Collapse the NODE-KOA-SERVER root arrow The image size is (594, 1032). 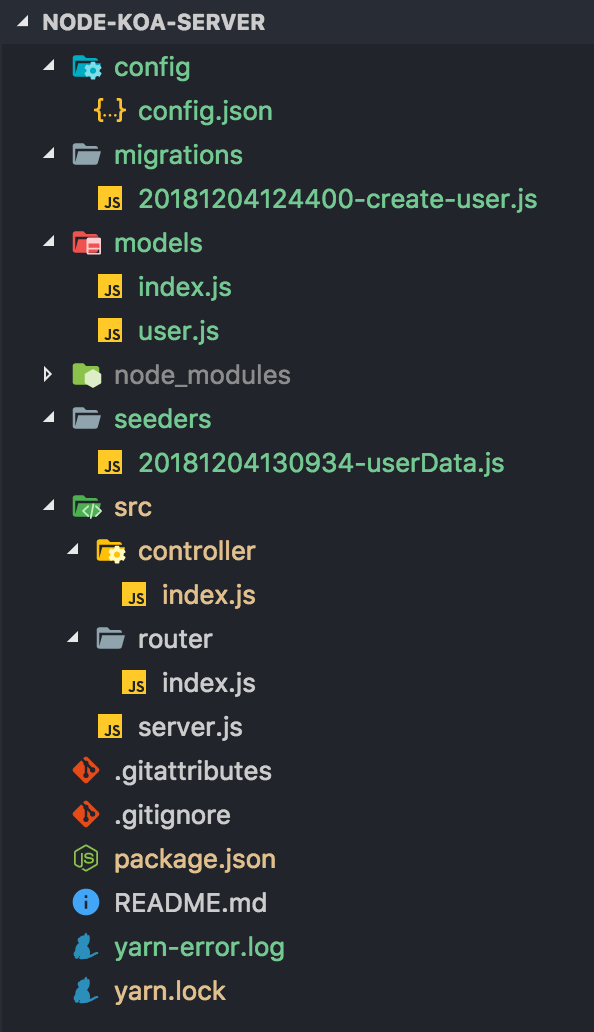(x=23, y=22)
